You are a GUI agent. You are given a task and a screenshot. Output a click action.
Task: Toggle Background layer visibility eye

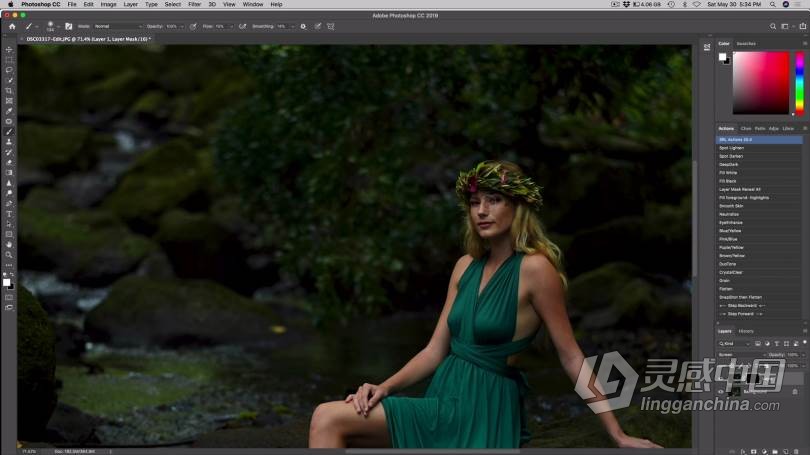click(721, 392)
